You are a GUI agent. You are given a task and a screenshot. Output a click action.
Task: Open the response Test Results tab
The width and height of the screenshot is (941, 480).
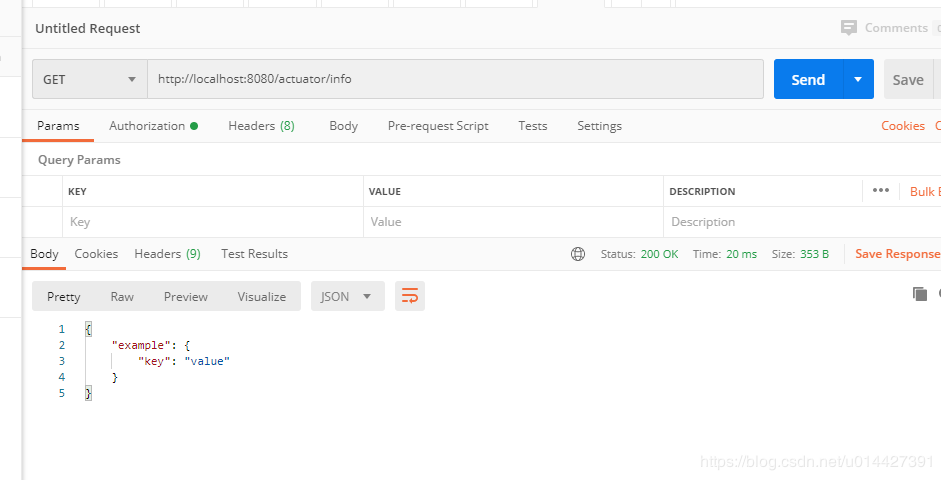[254, 254]
